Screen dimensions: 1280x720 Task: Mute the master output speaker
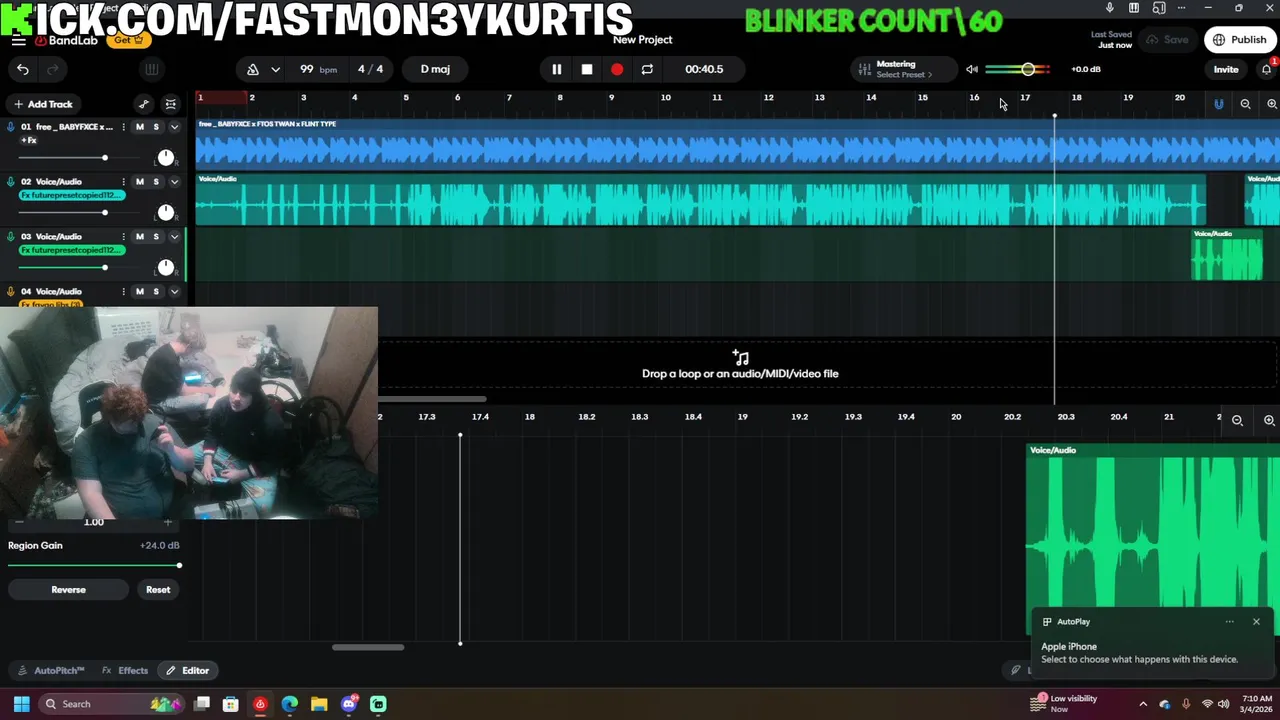(x=971, y=69)
